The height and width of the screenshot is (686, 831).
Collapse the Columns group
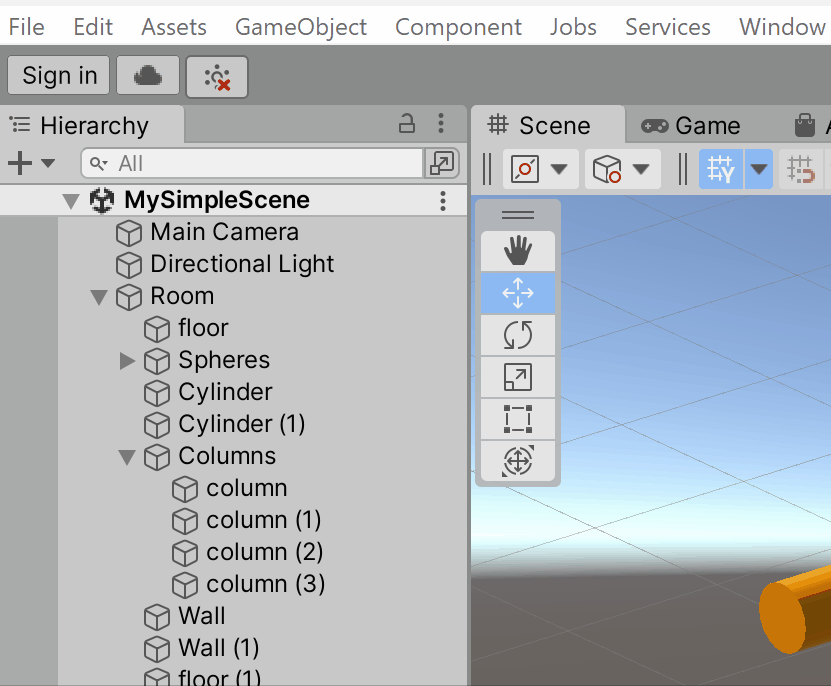(x=126, y=457)
